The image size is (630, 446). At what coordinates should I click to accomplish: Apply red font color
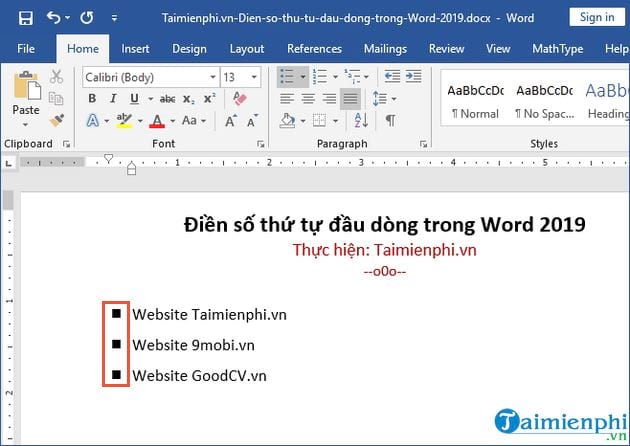click(157, 121)
